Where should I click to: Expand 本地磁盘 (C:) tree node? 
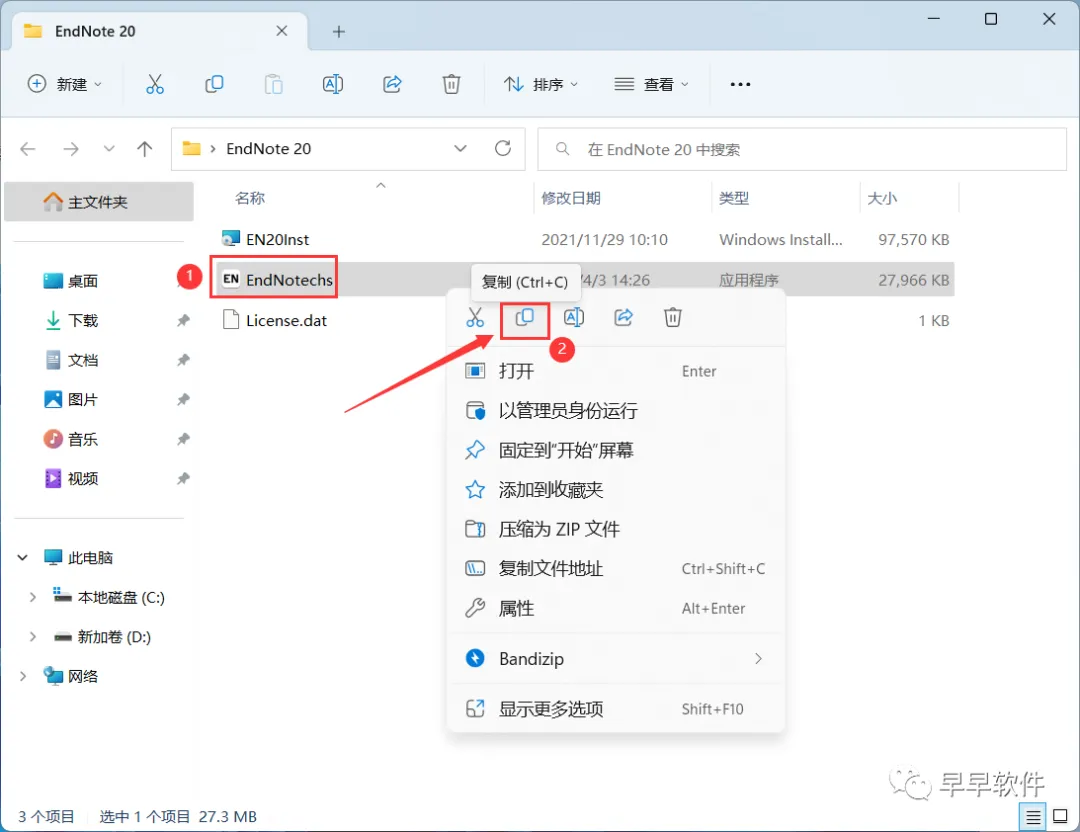click(x=32, y=597)
